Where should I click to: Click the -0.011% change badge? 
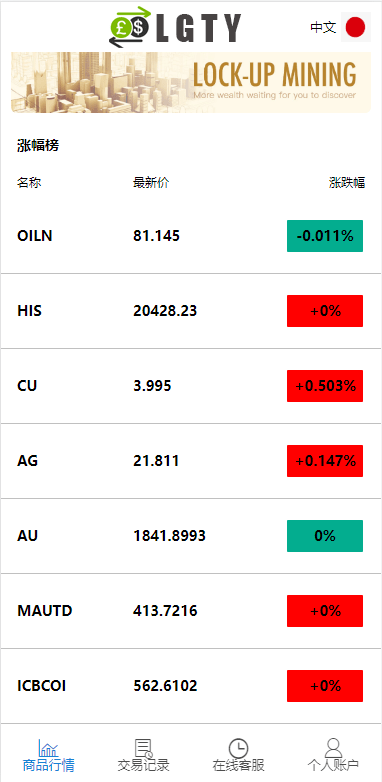(x=325, y=236)
